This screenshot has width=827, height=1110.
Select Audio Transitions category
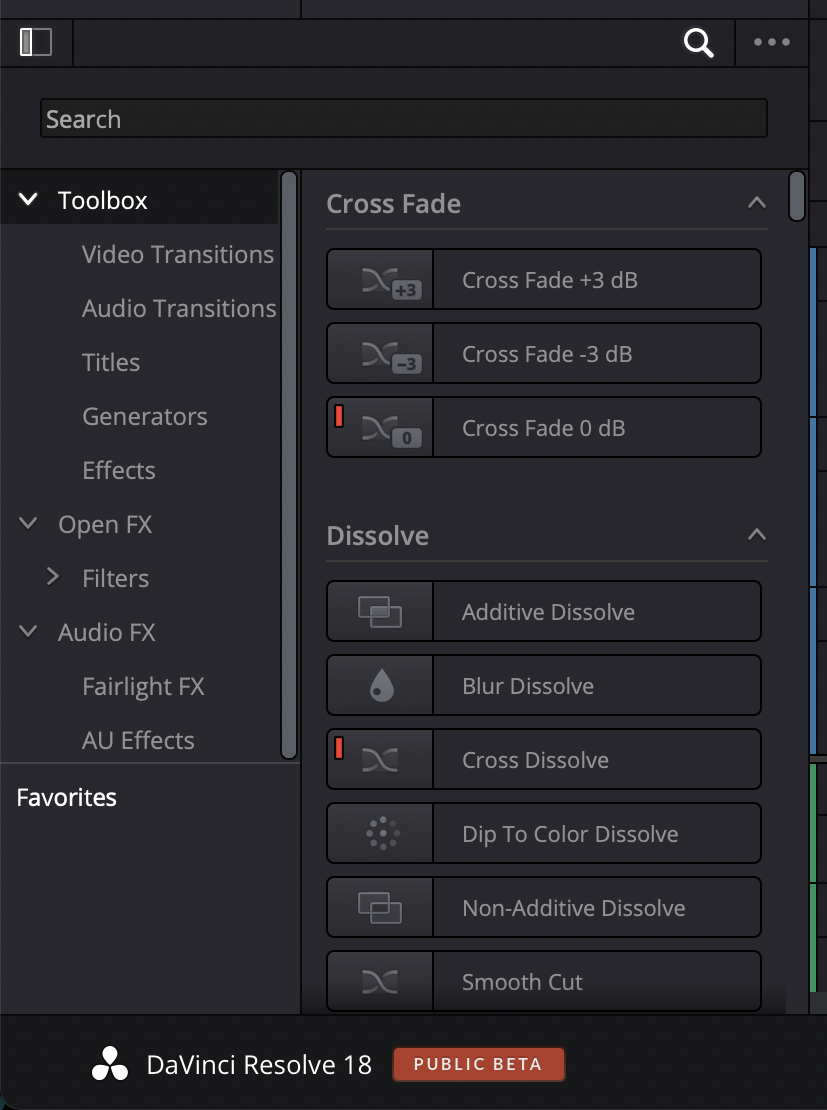[x=179, y=308]
